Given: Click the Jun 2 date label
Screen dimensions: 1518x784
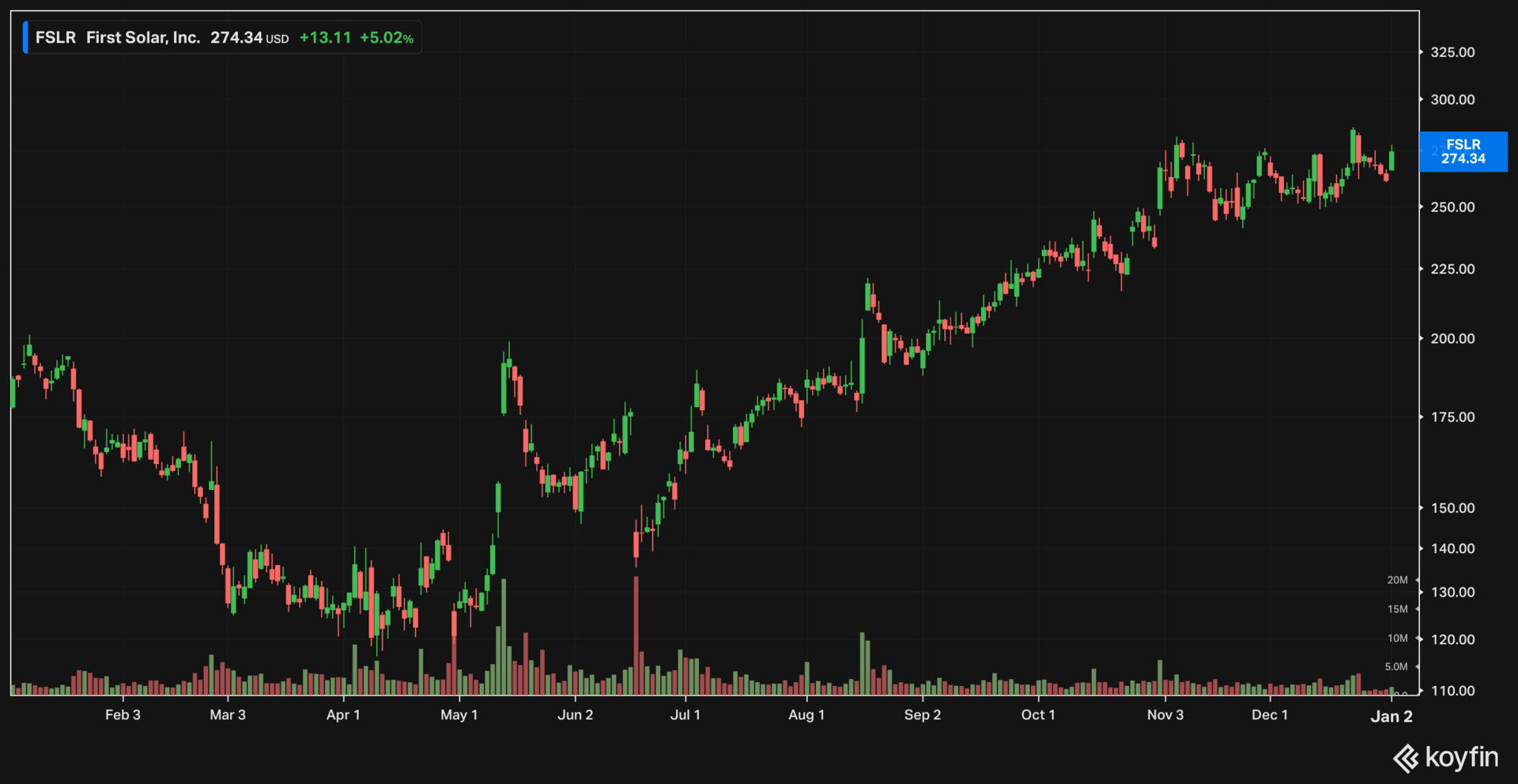Looking at the screenshot, I should click(575, 714).
